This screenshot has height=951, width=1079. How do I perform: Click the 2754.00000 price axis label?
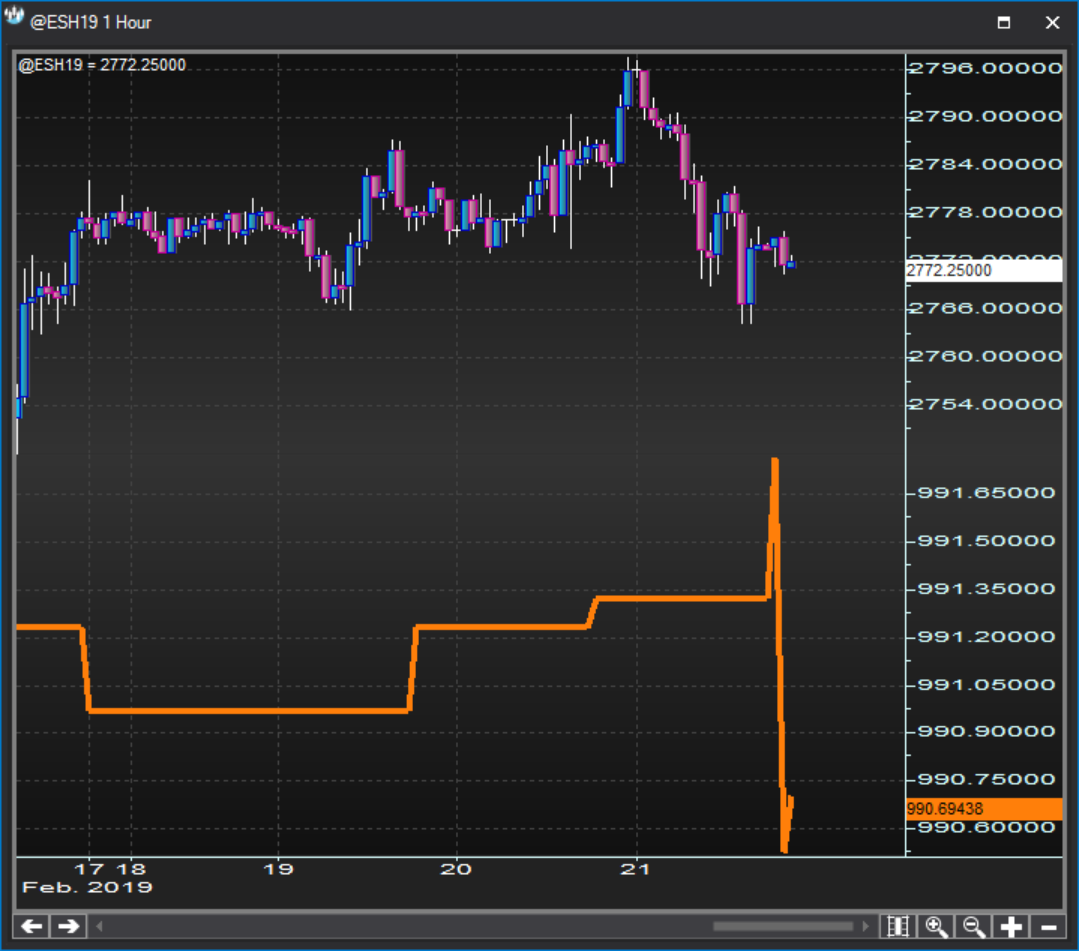click(x=985, y=404)
